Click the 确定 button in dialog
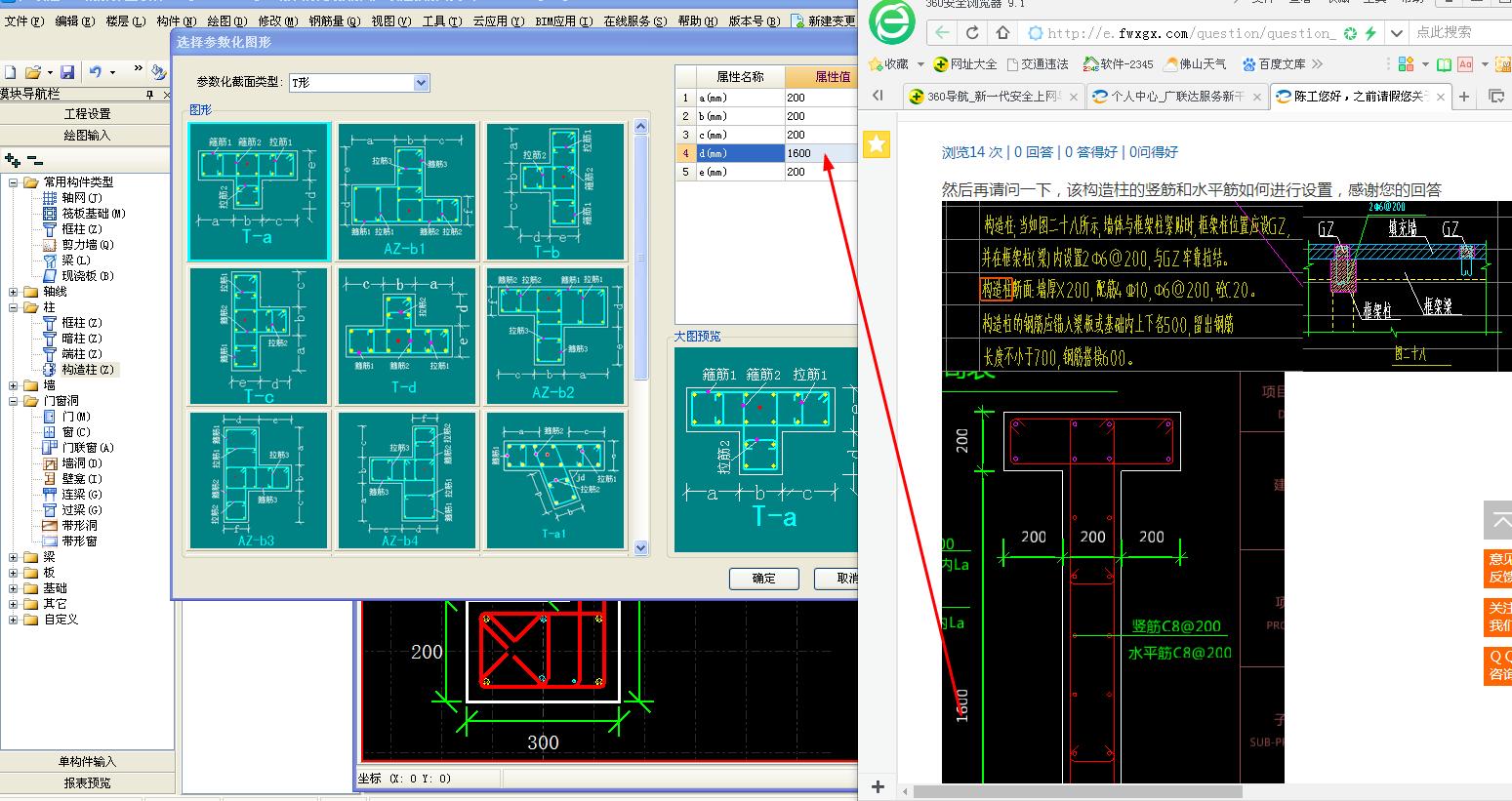Viewport: 1512px width, 801px height. pyautogui.click(x=764, y=579)
